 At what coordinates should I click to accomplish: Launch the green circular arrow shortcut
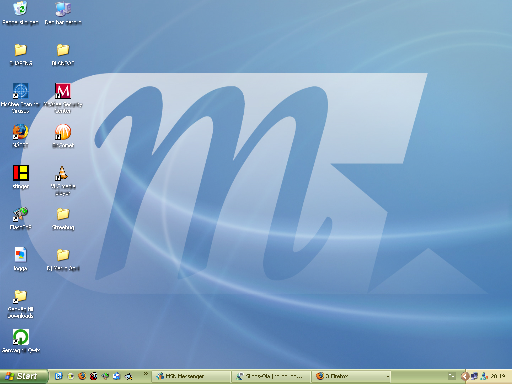coord(21,337)
